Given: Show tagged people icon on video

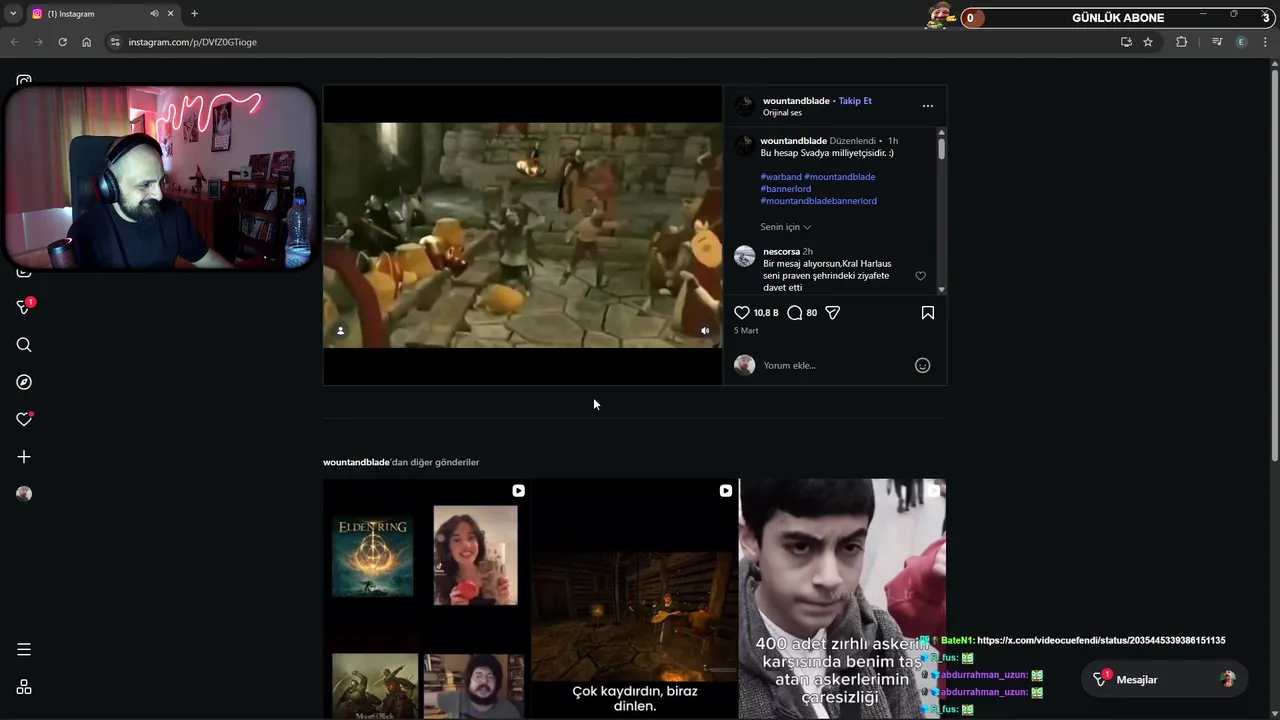Looking at the screenshot, I should 340,331.
